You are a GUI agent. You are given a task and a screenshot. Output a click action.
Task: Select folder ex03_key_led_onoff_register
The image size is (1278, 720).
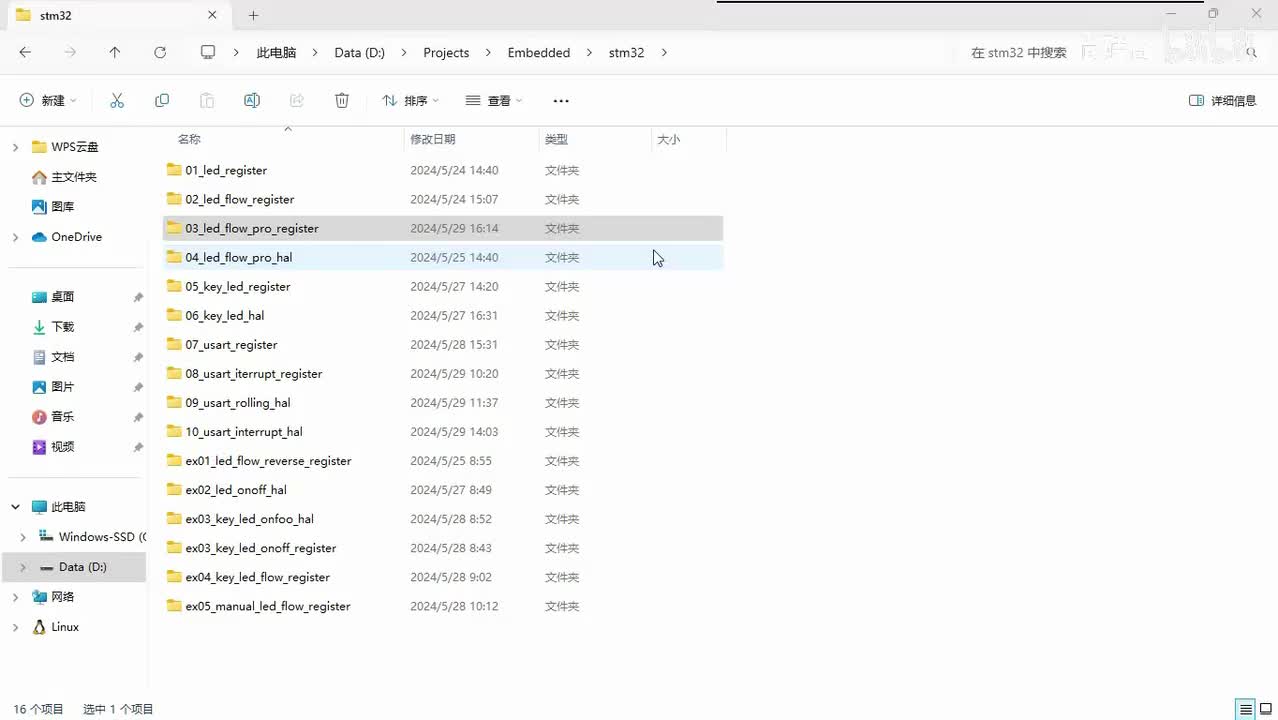point(443,547)
